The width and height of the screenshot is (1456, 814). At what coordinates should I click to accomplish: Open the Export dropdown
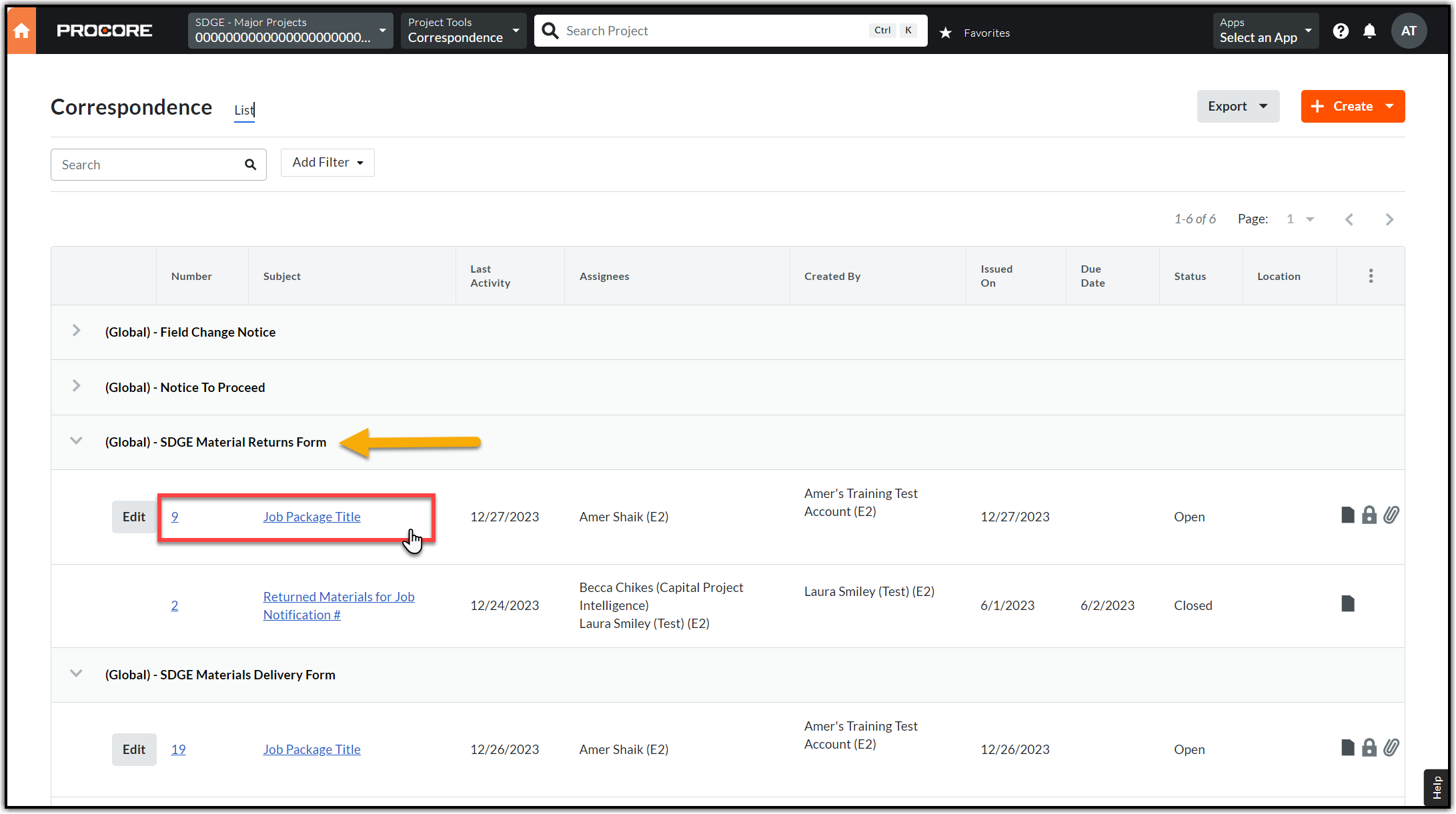coord(1237,107)
